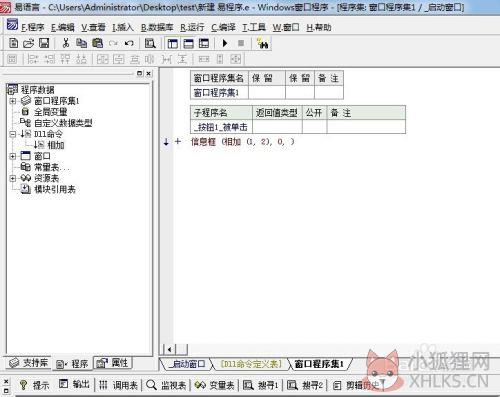Toggle the combined panels layout icon
The height and width of the screenshot is (397, 500).
click(x=204, y=43)
